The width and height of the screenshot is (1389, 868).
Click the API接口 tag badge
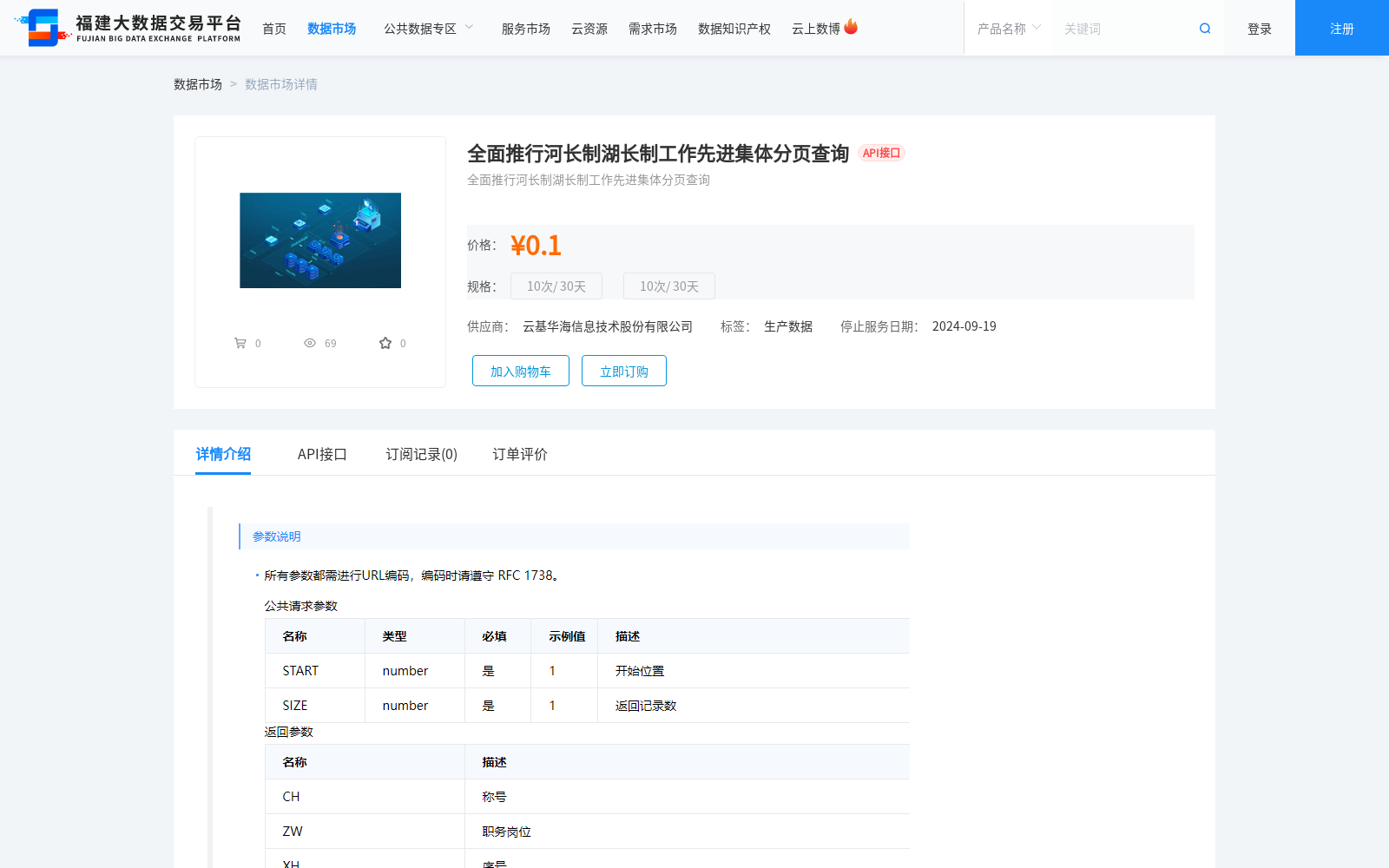881,153
